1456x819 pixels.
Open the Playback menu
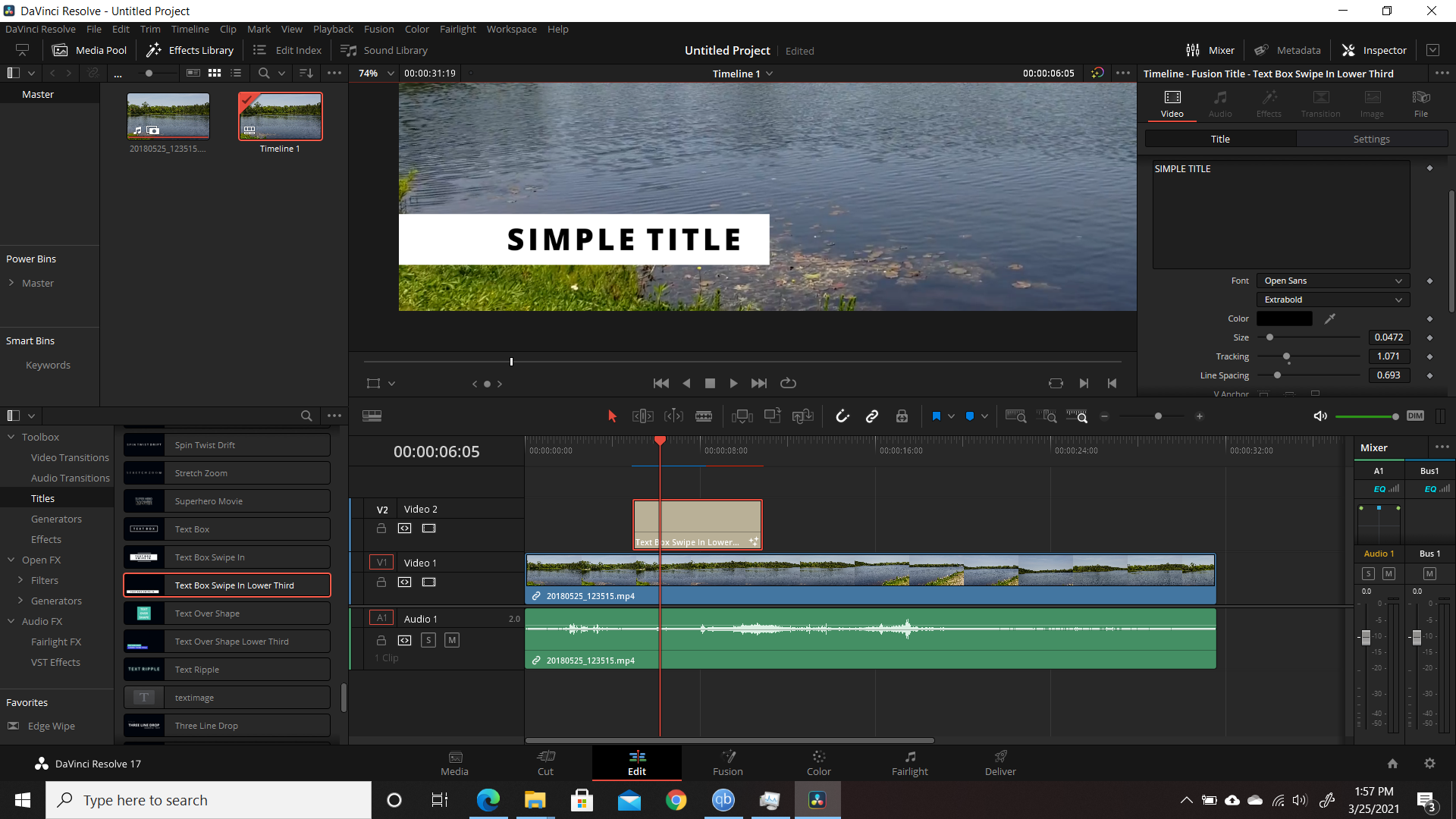point(333,29)
